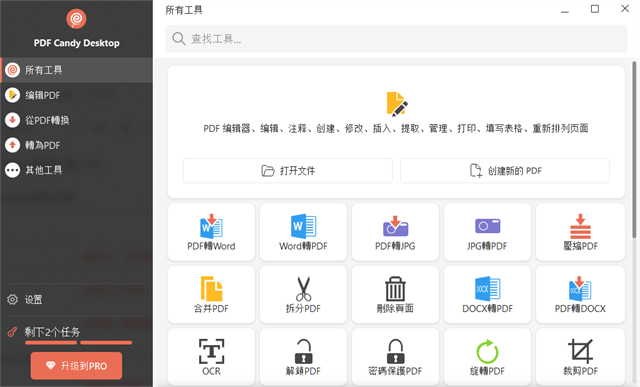Image resolution: width=640 pixels, height=387 pixels.
Task: Launch the OCR tool
Action: pyautogui.click(x=211, y=357)
